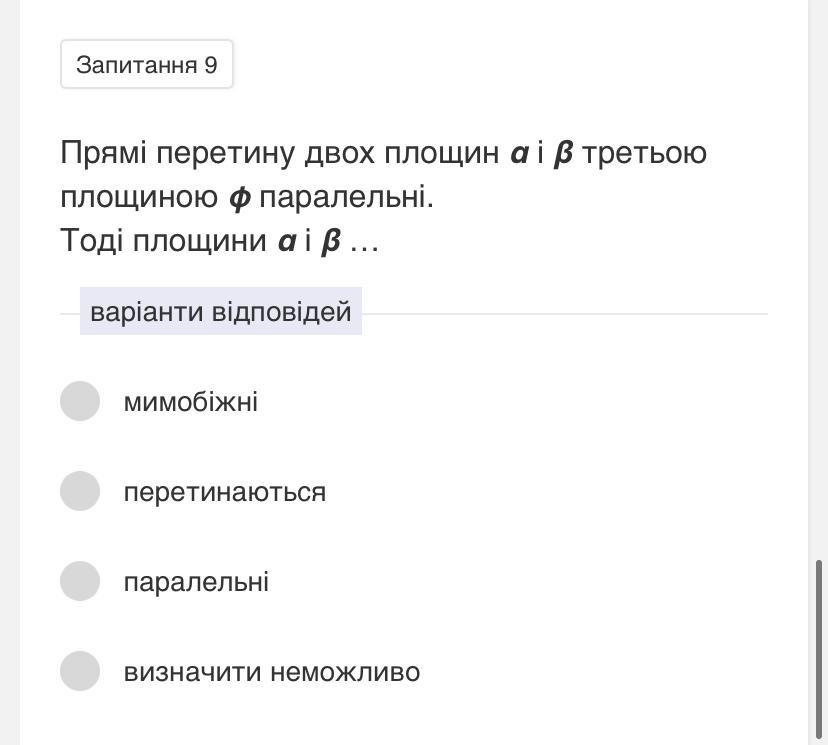Click the bold β in the question's first line
The height and width of the screenshot is (745, 828).
562,154
